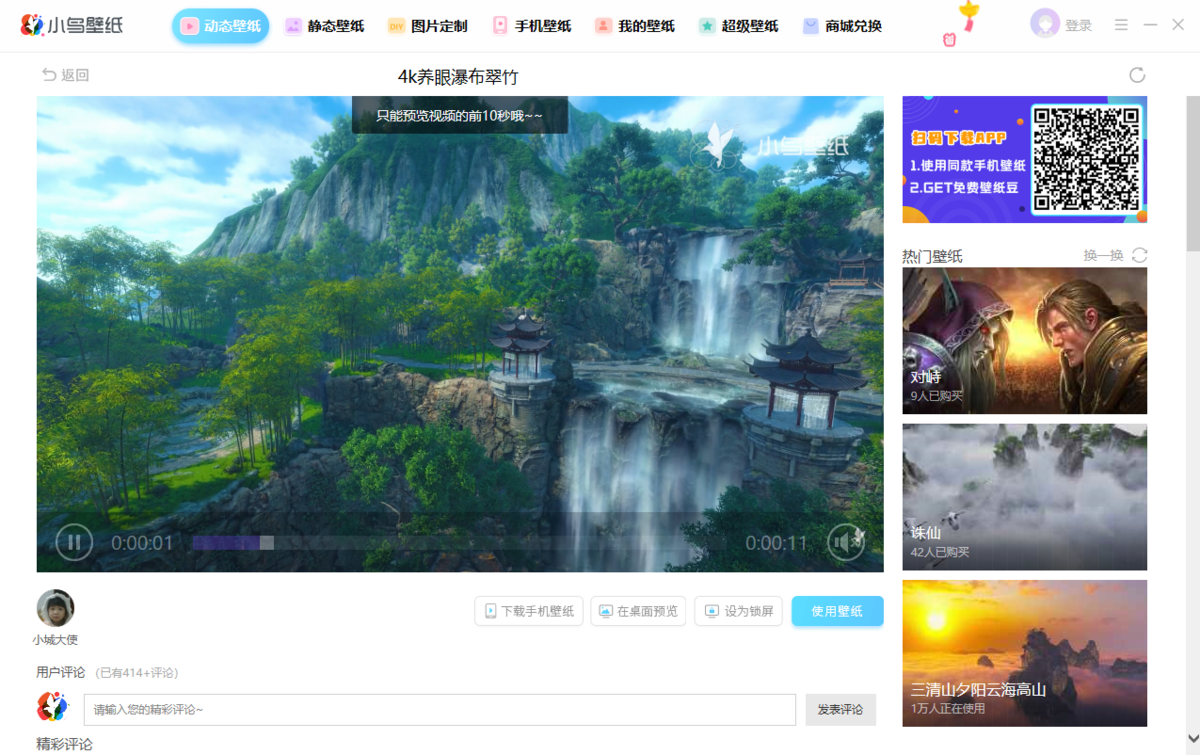Click 设为锁屏 to set as lock screen
The width and height of the screenshot is (1200, 755).
tap(738, 611)
